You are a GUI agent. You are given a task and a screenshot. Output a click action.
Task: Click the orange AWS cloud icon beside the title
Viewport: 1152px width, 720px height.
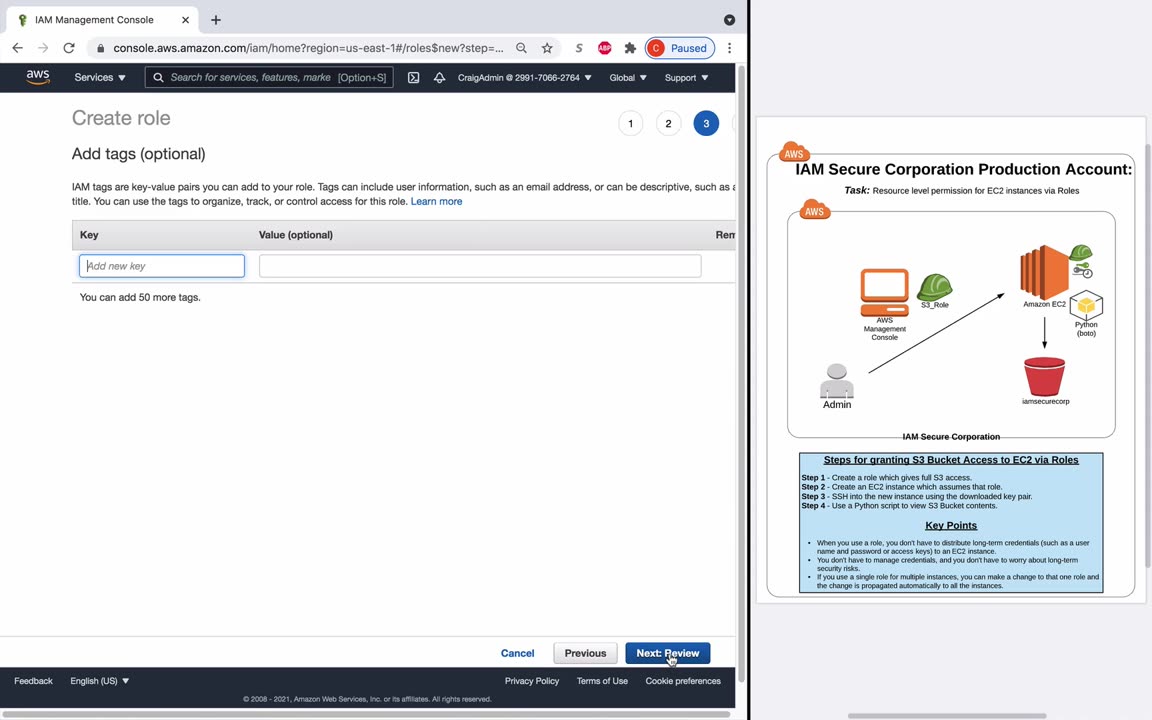point(793,151)
